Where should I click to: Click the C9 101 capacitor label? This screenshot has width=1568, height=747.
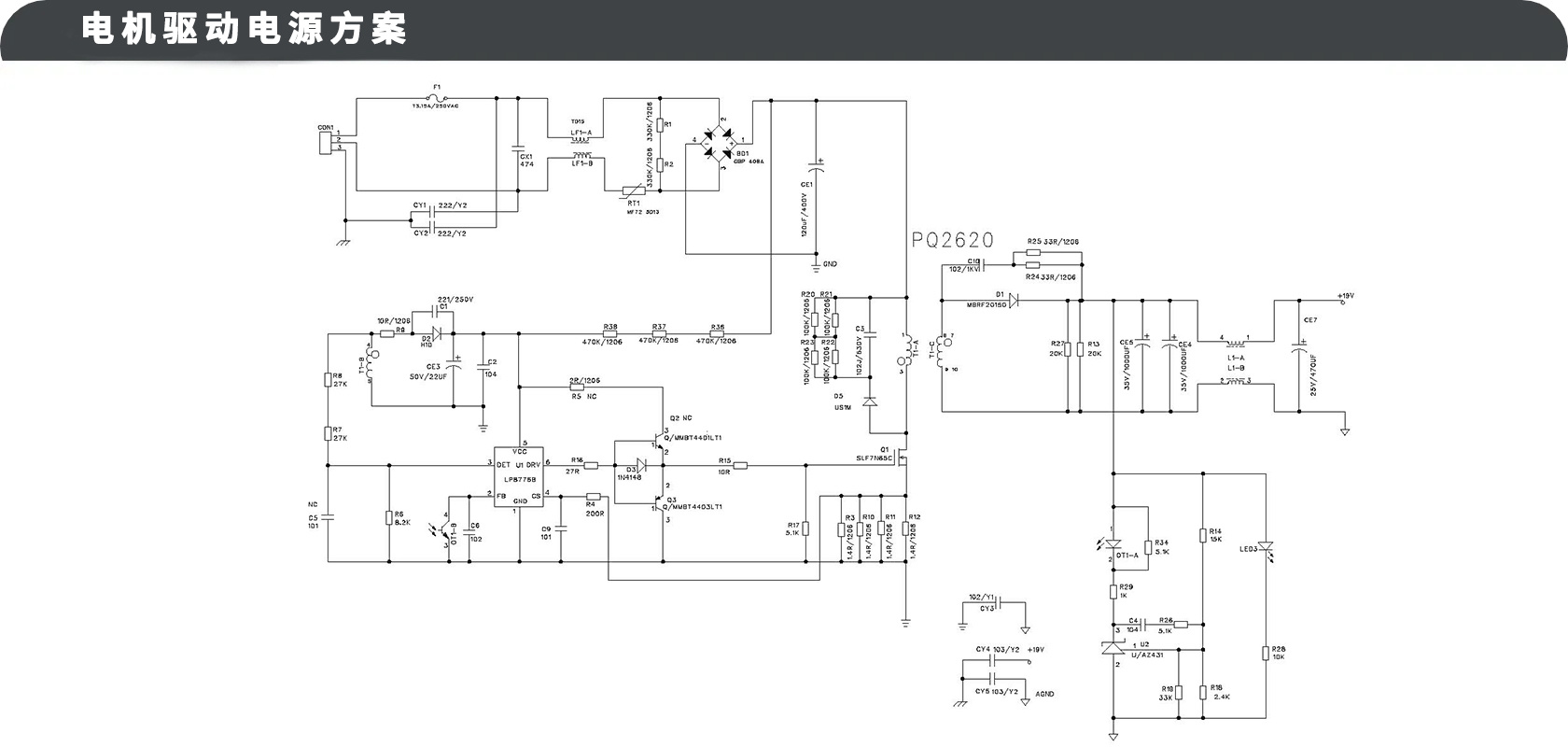click(546, 533)
